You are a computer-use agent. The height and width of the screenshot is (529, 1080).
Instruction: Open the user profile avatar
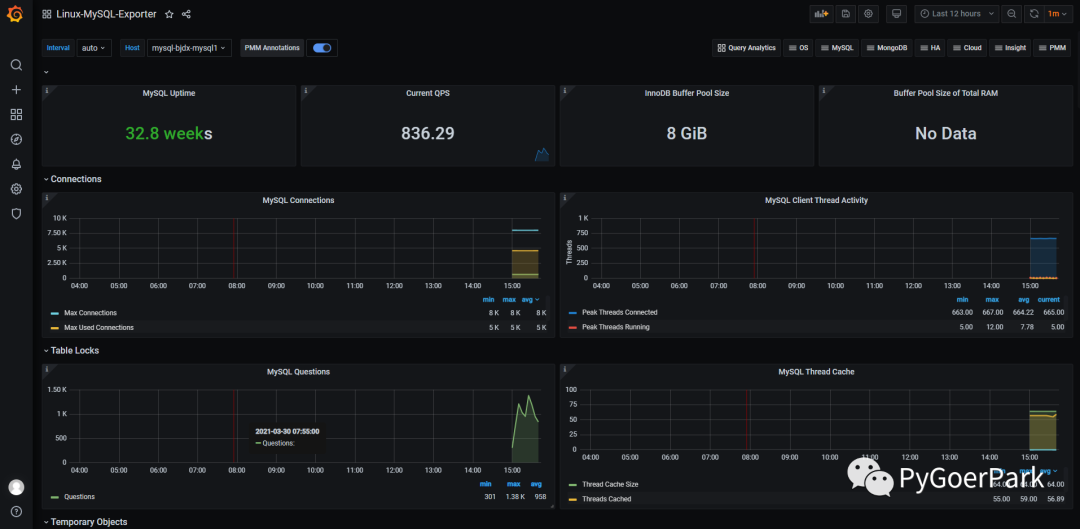pyautogui.click(x=17, y=487)
